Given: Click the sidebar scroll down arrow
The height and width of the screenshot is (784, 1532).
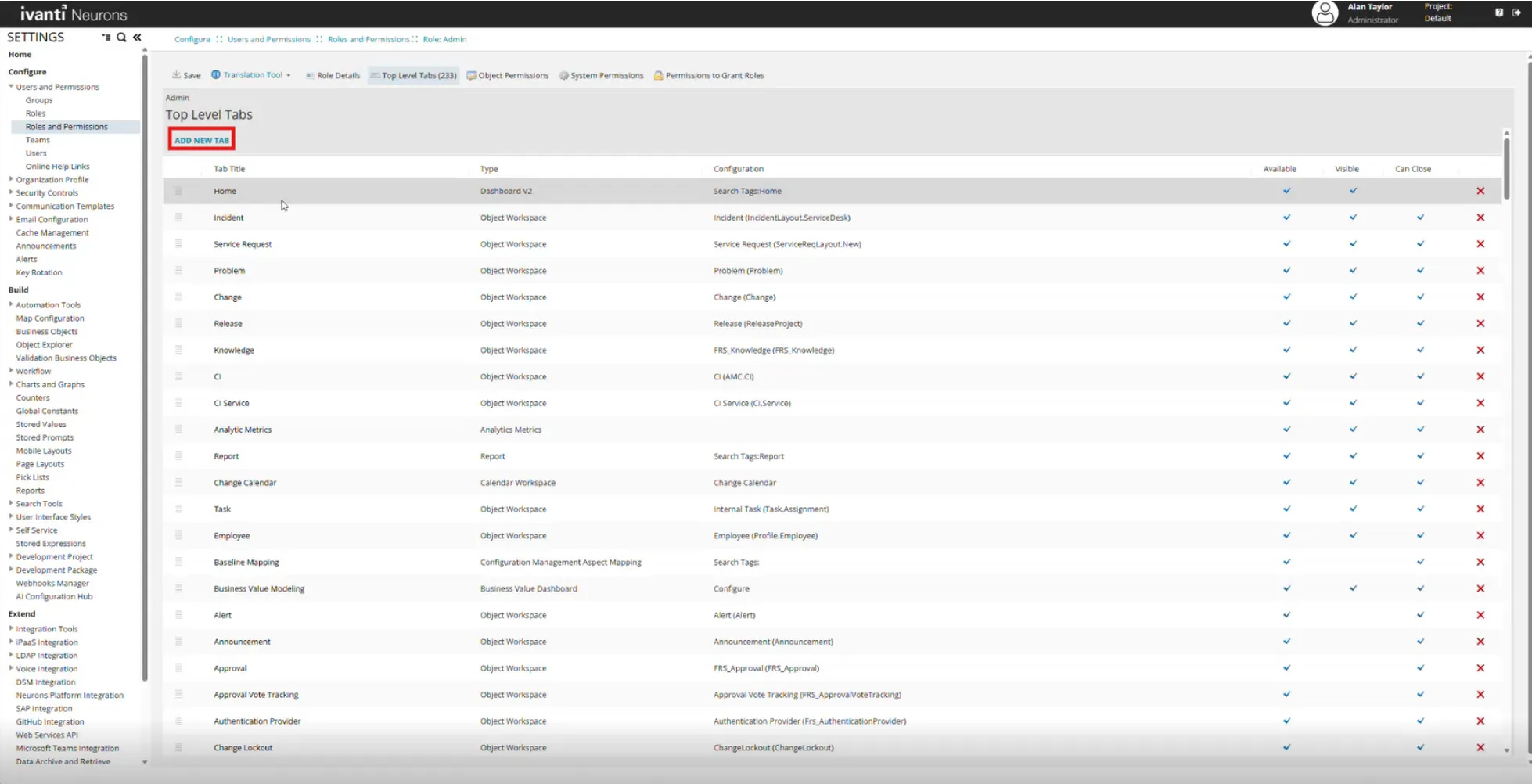Looking at the screenshot, I should coord(145,761).
